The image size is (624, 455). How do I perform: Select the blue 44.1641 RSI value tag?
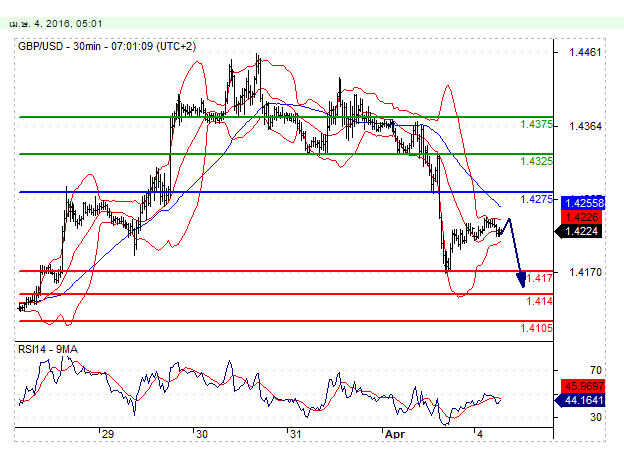(x=582, y=399)
